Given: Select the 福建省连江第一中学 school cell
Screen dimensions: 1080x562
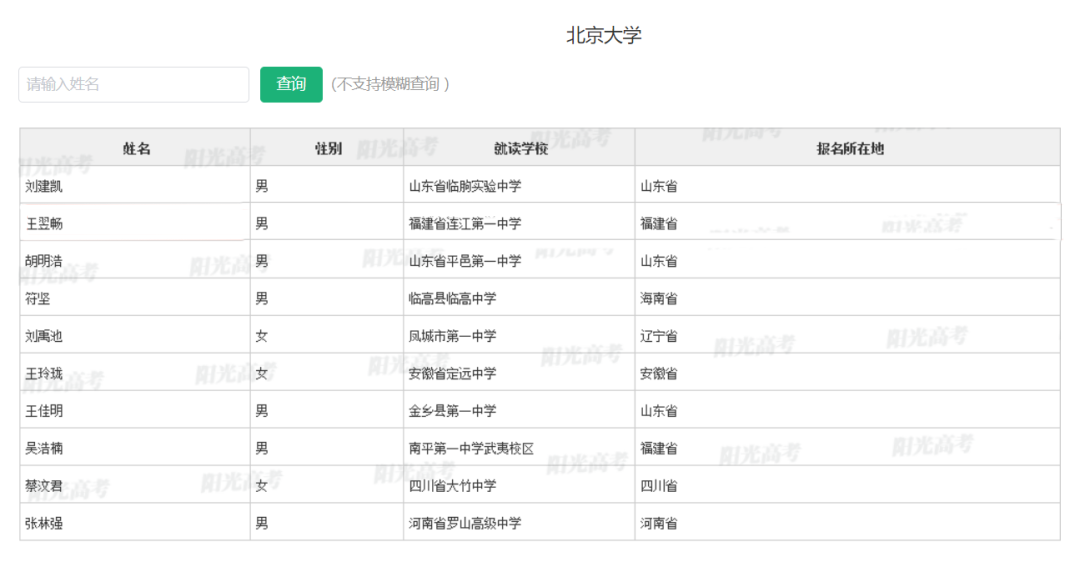Looking at the screenshot, I should pos(465,223).
